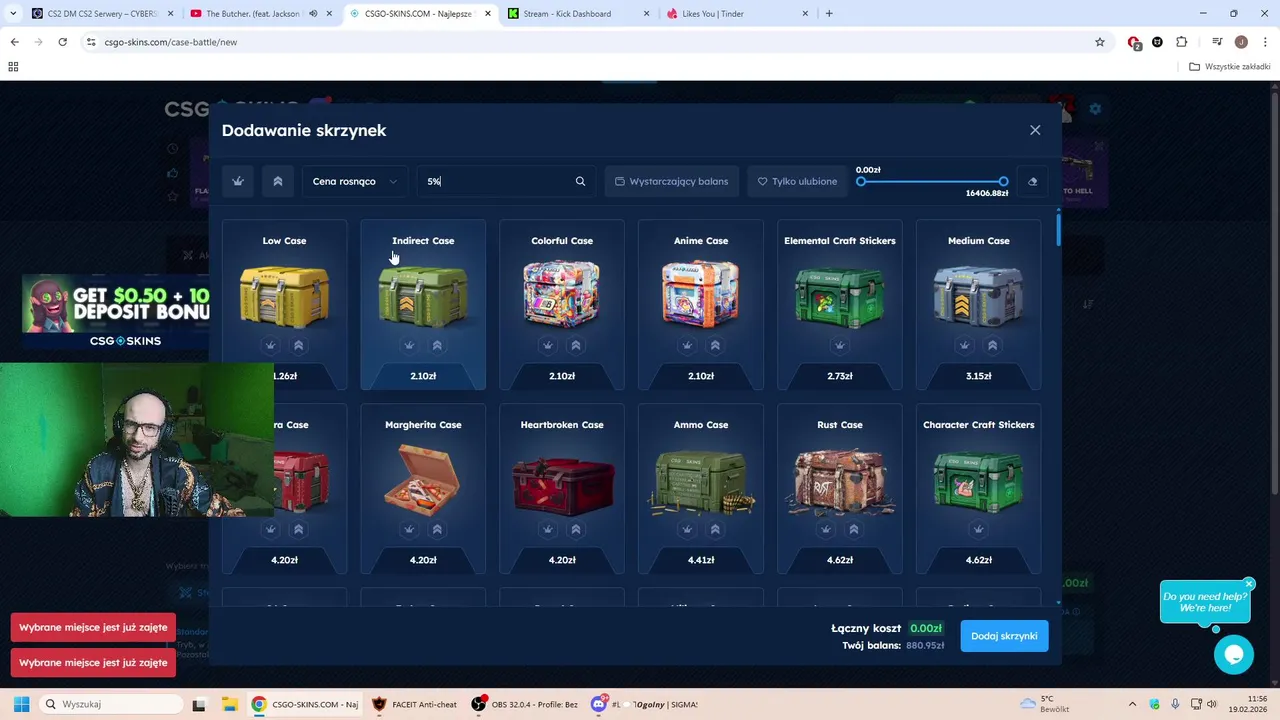Click crown icon on Character Craft Stickers card

pos(979,529)
